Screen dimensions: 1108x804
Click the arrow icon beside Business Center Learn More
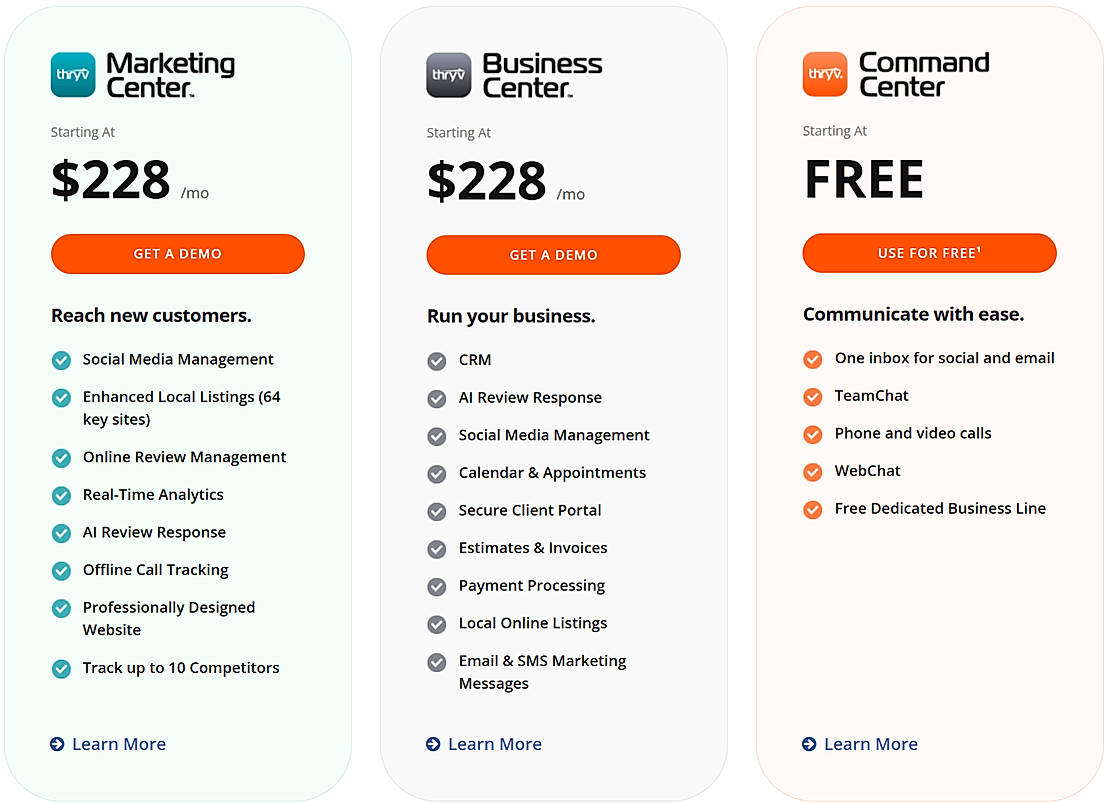click(x=433, y=744)
